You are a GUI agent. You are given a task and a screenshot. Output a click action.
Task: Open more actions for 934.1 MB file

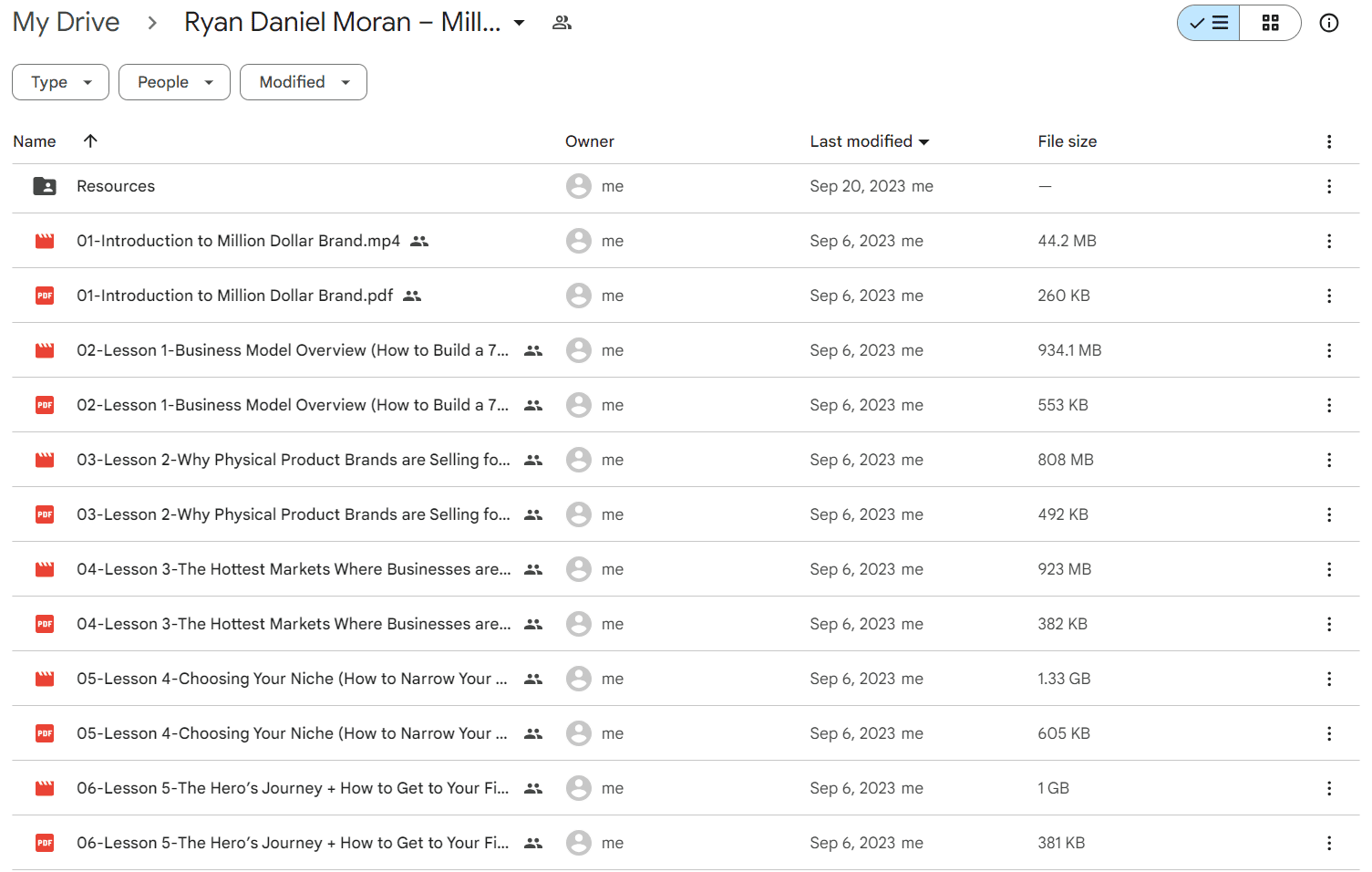pos(1329,350)
